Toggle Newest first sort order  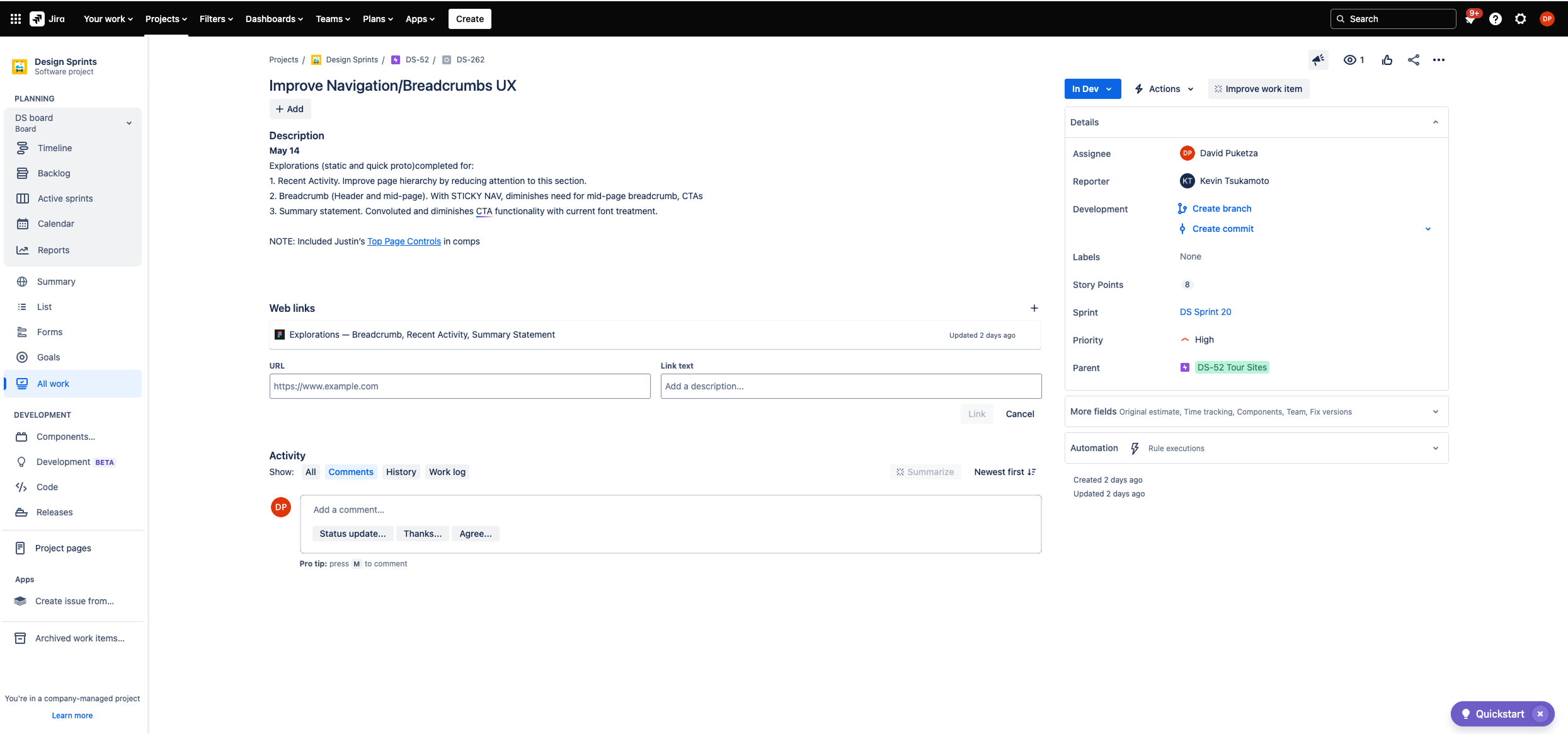coord(1004,472)
